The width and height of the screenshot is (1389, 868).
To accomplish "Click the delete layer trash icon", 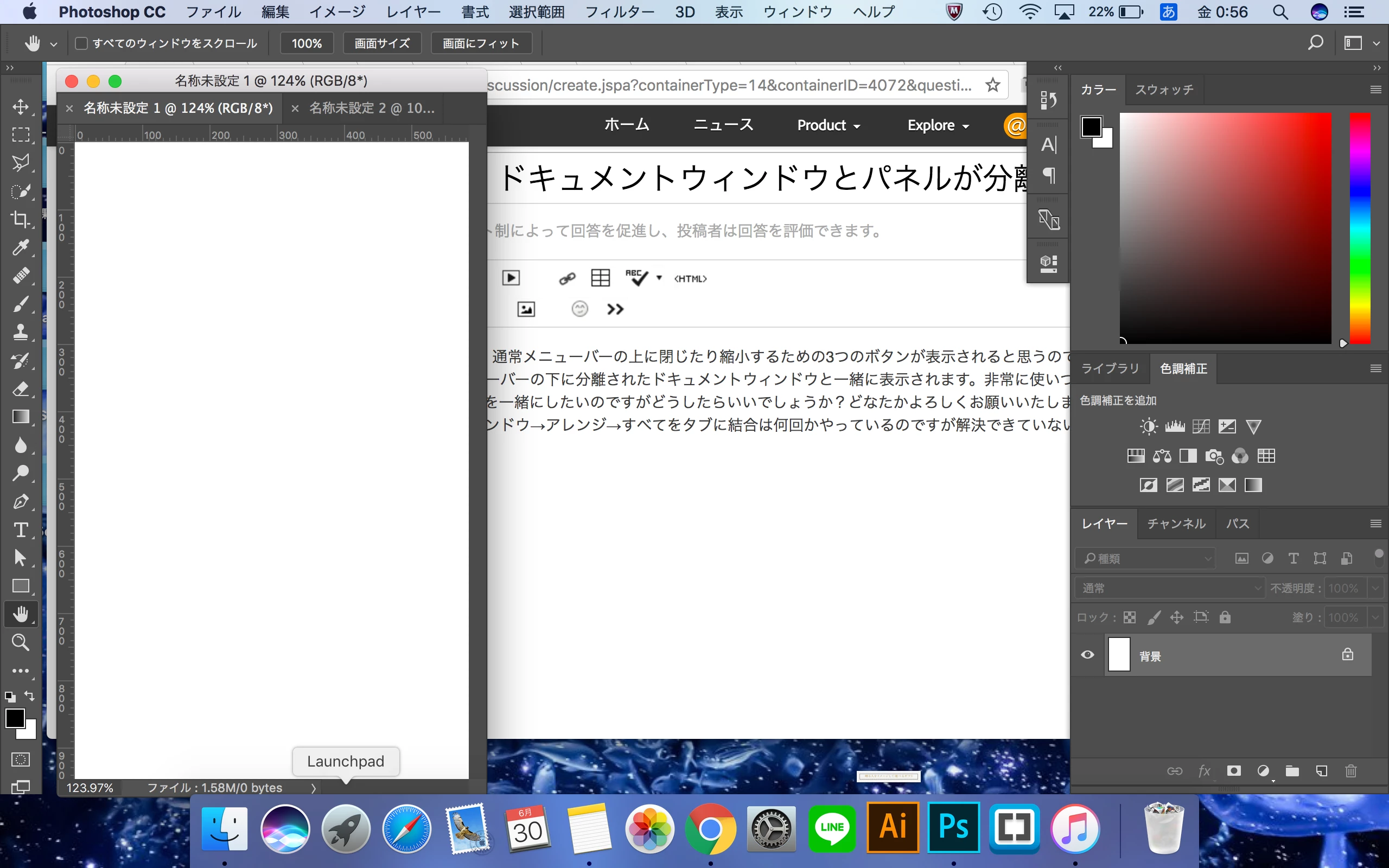I will point(1350,771).
